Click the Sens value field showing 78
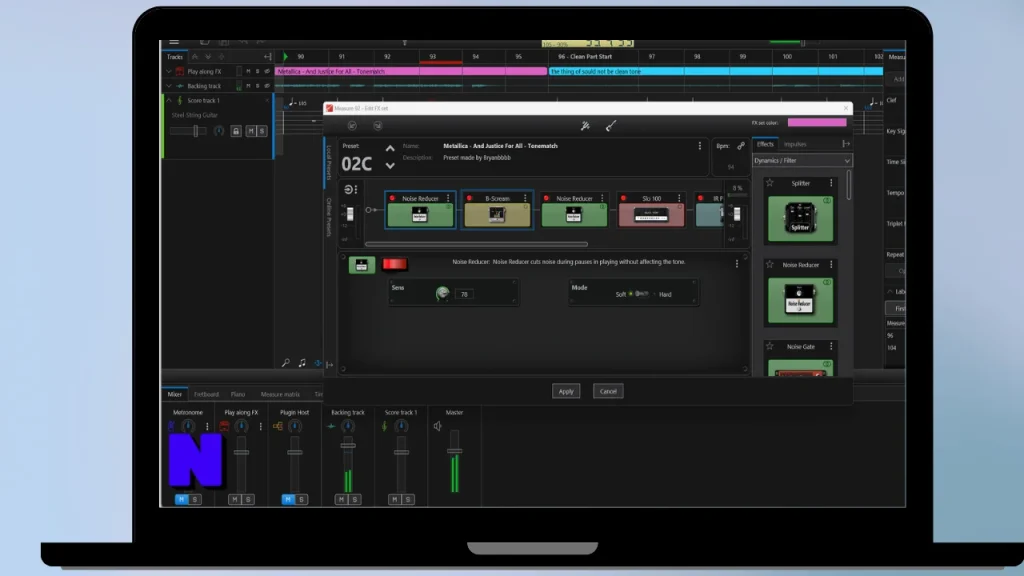1024x576 pixels. click(464, 294)
